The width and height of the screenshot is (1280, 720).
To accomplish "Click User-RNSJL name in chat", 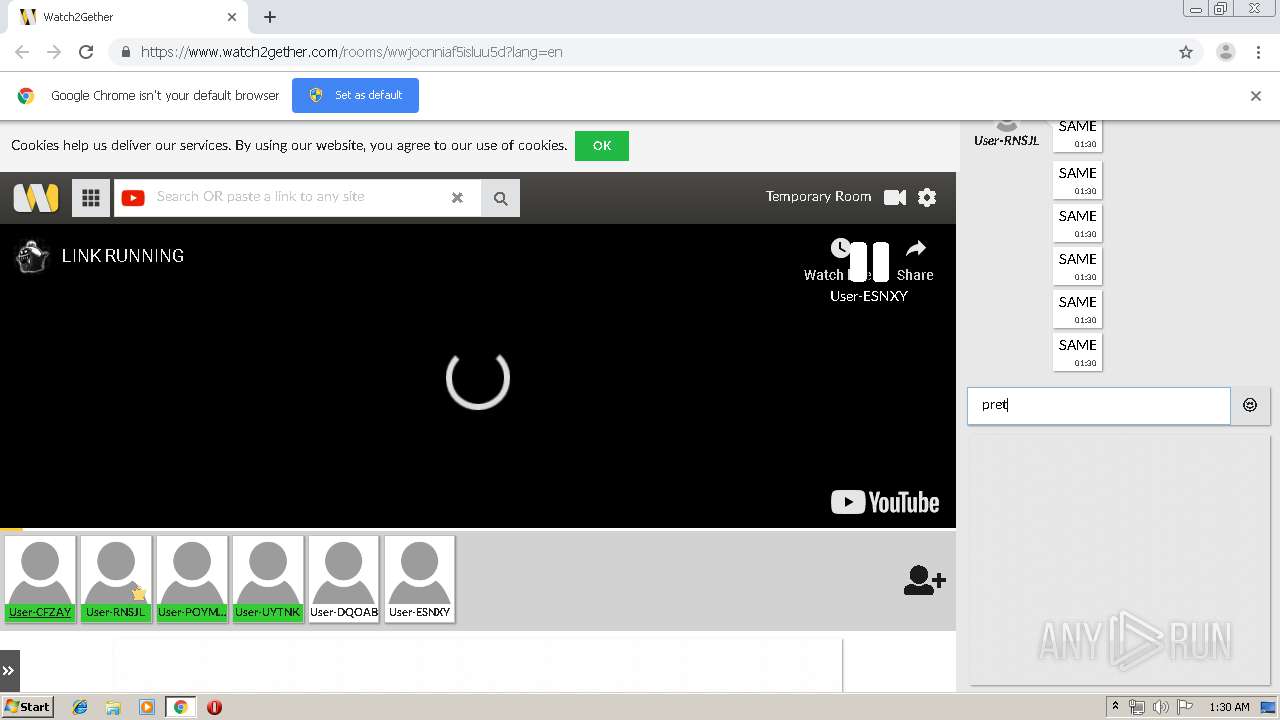I will point(1007,141).
